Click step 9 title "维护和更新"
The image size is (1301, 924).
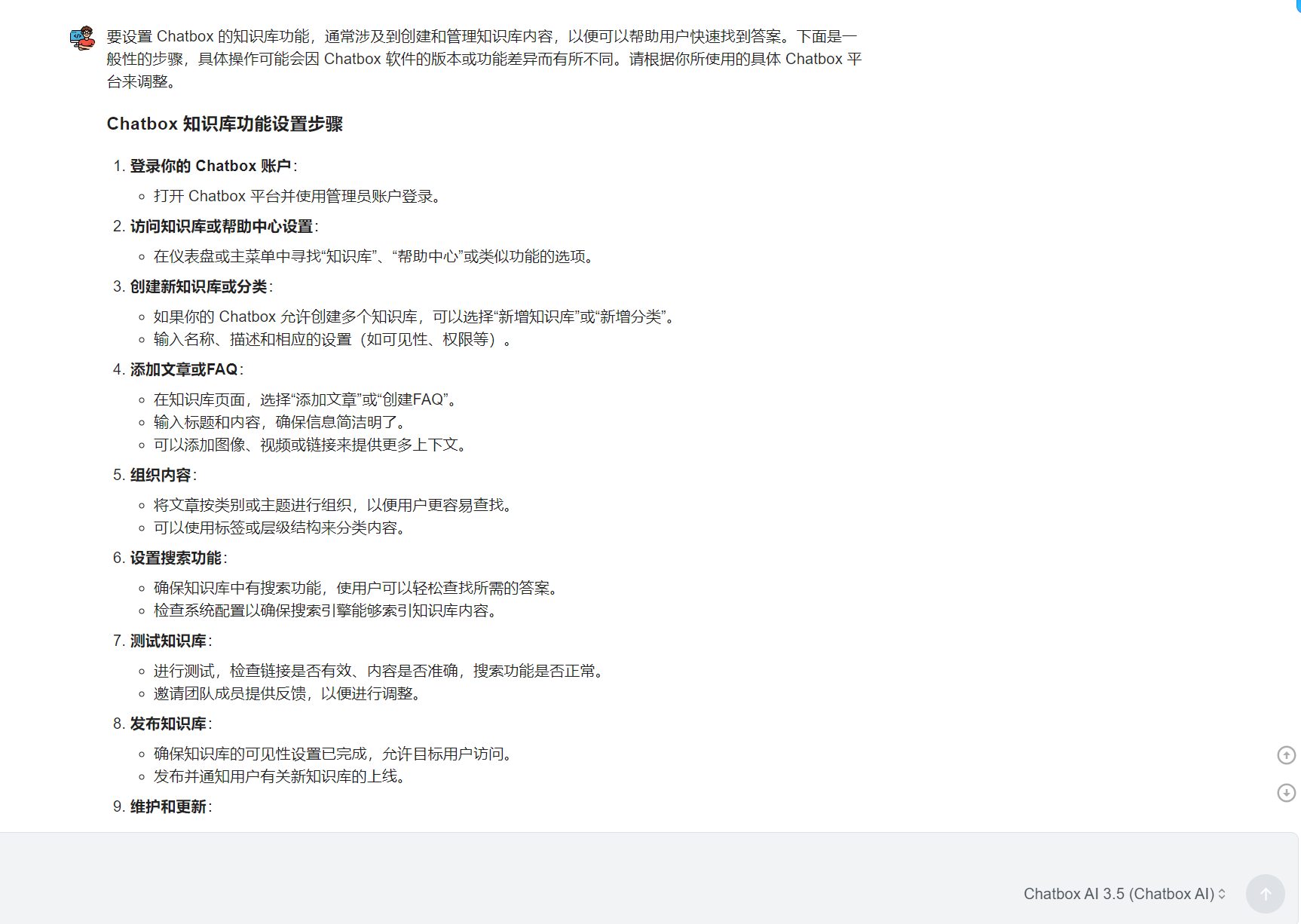[168, 807]
